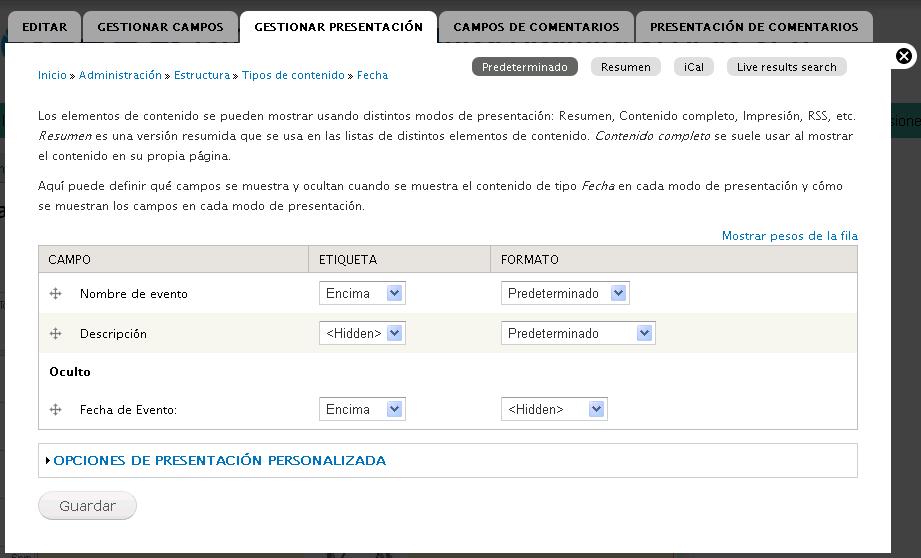Select the iCal view mode

tap(694, 67)
